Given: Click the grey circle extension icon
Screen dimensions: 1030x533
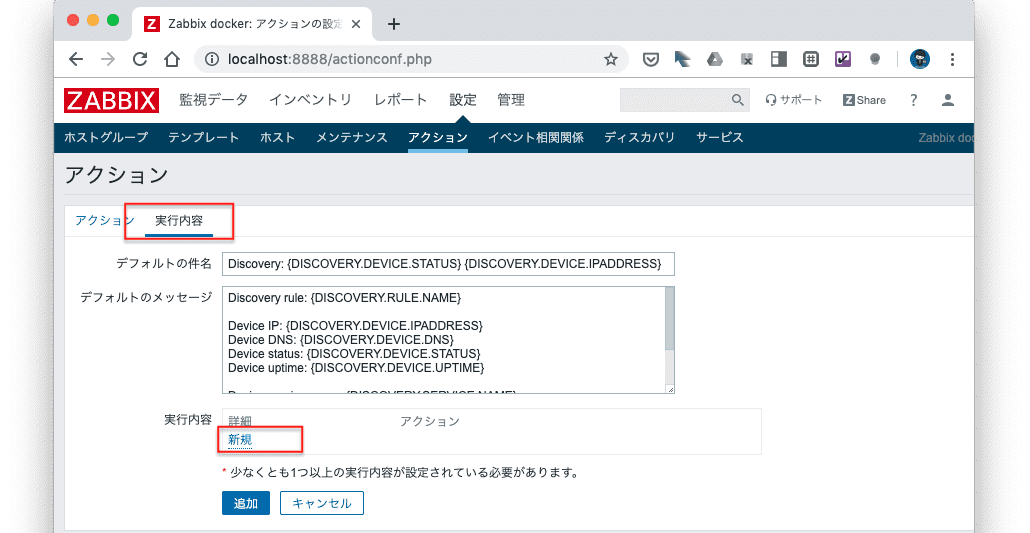Looking at the screenshot, I should [x=874, y=59].
